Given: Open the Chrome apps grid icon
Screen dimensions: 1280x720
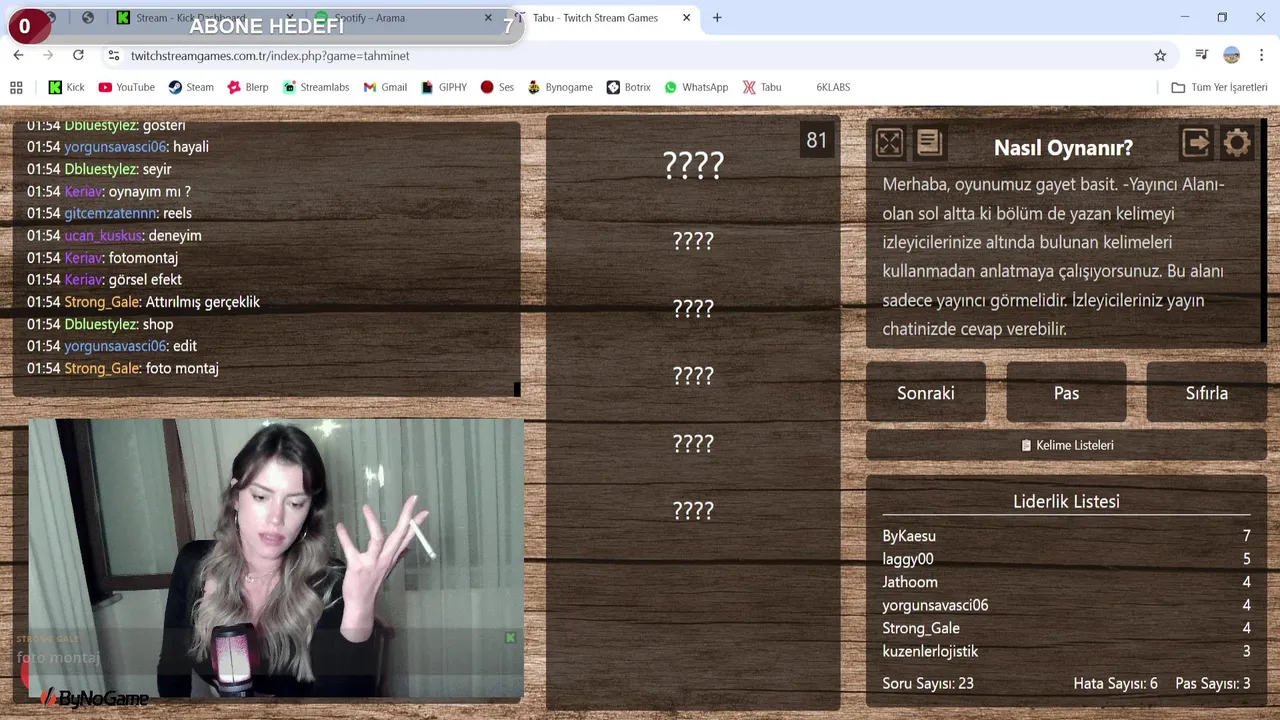Looking at the screenshot, I should tap(16, 87).
